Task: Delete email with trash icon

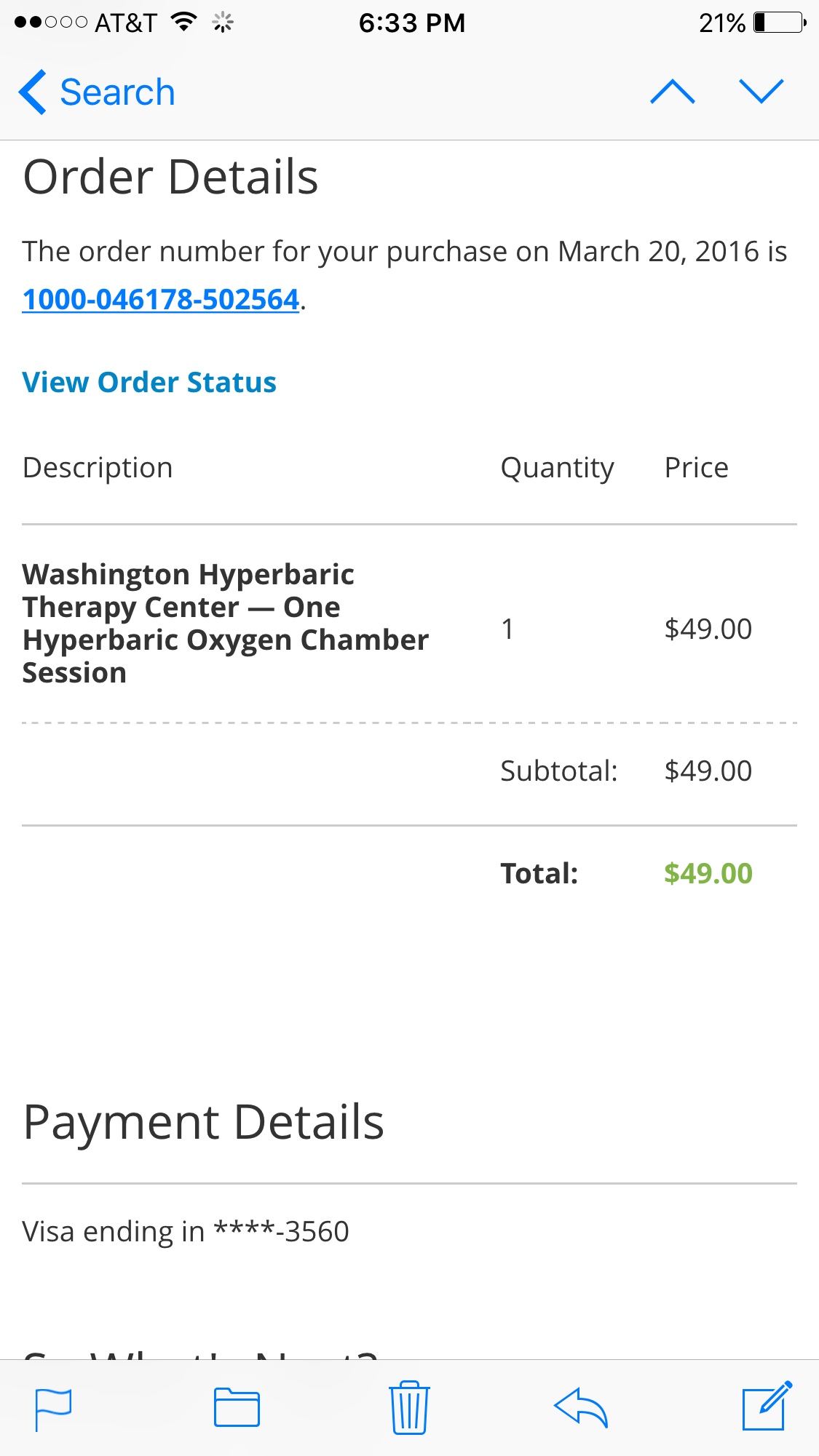Action: [x=409, y=1407]
